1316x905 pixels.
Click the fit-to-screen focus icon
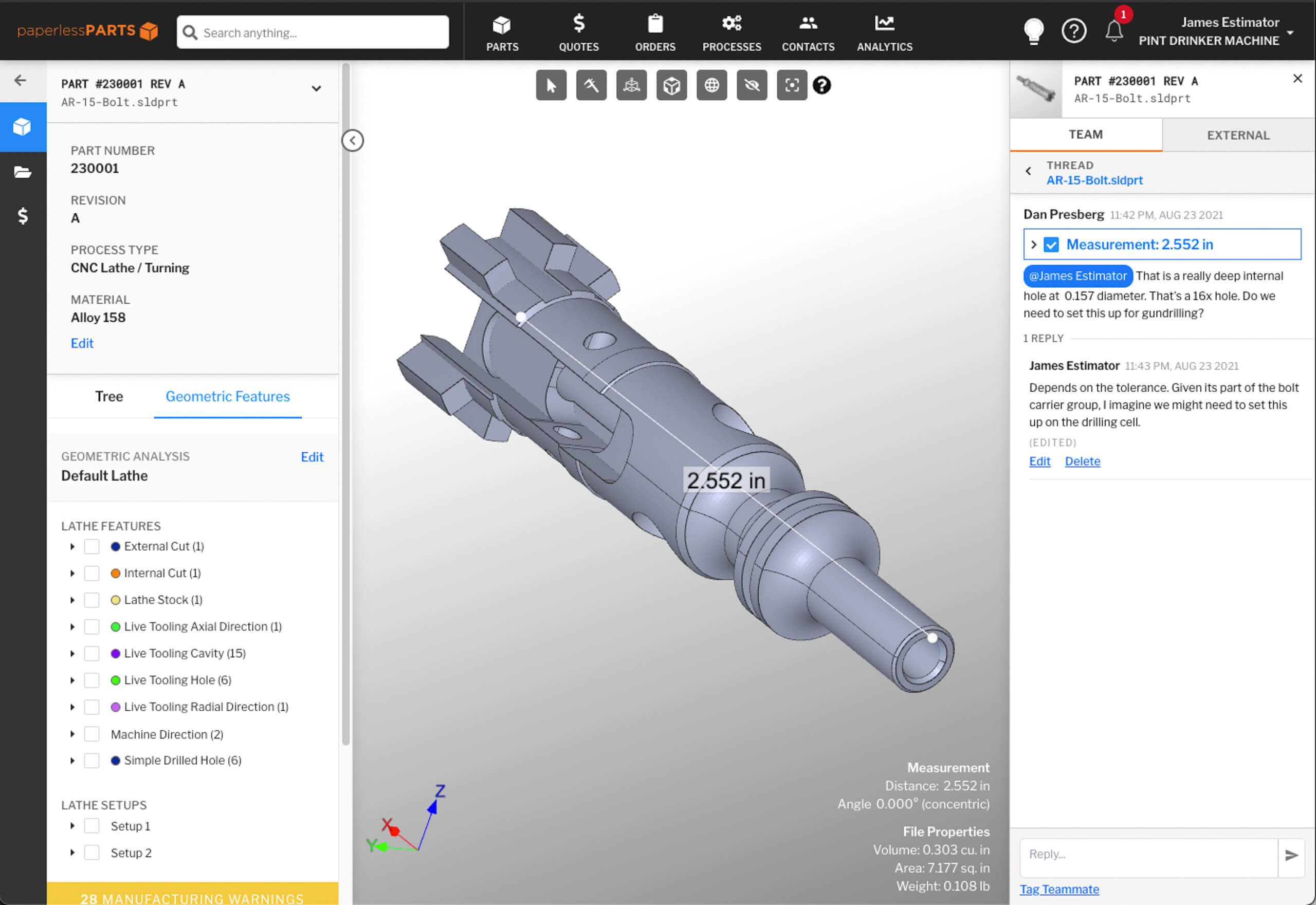(792, 85)
